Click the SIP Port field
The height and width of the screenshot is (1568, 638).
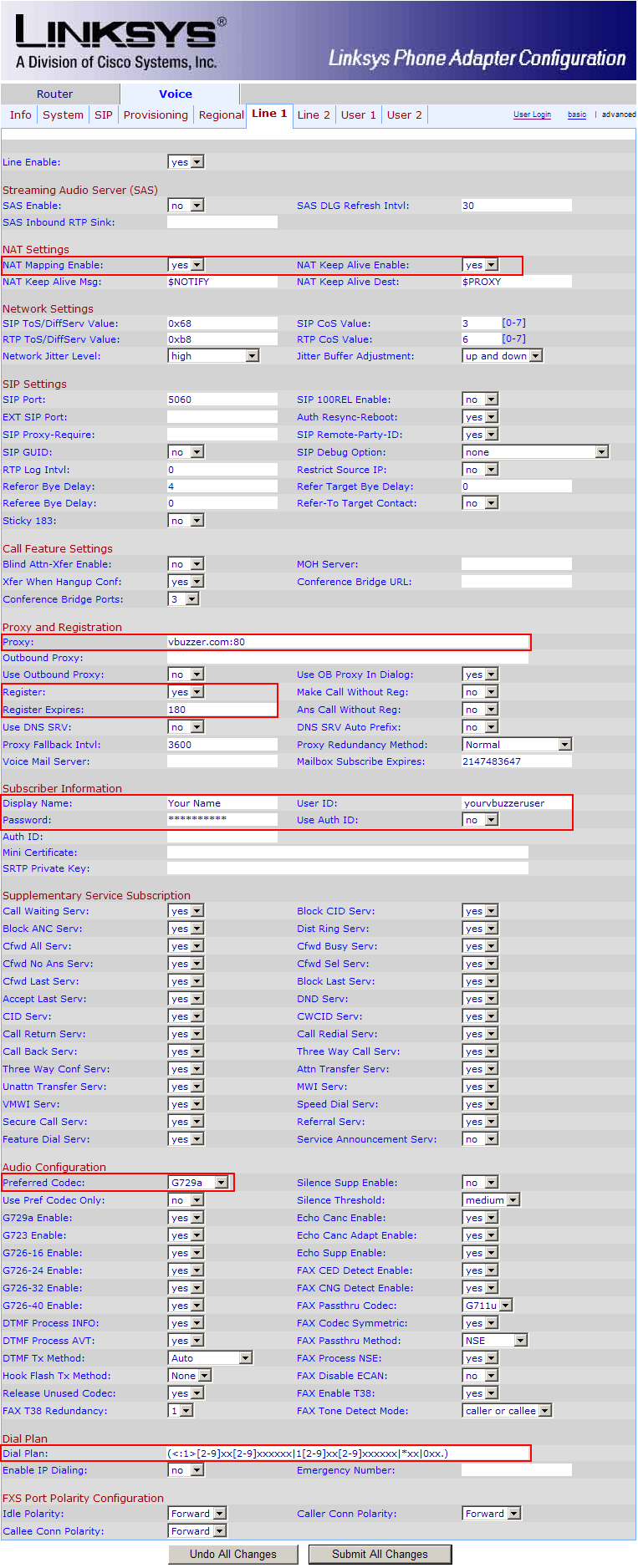coord(222,400)
